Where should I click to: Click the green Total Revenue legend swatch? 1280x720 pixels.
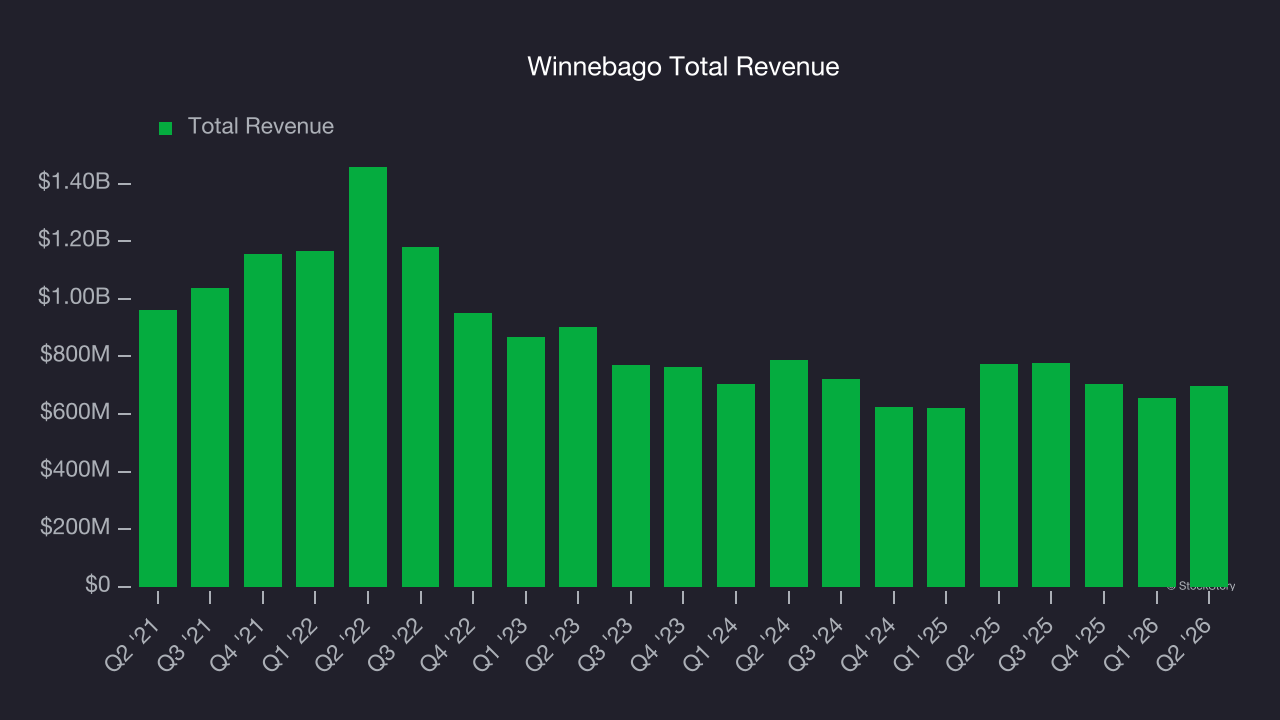(x=166, y=128)
